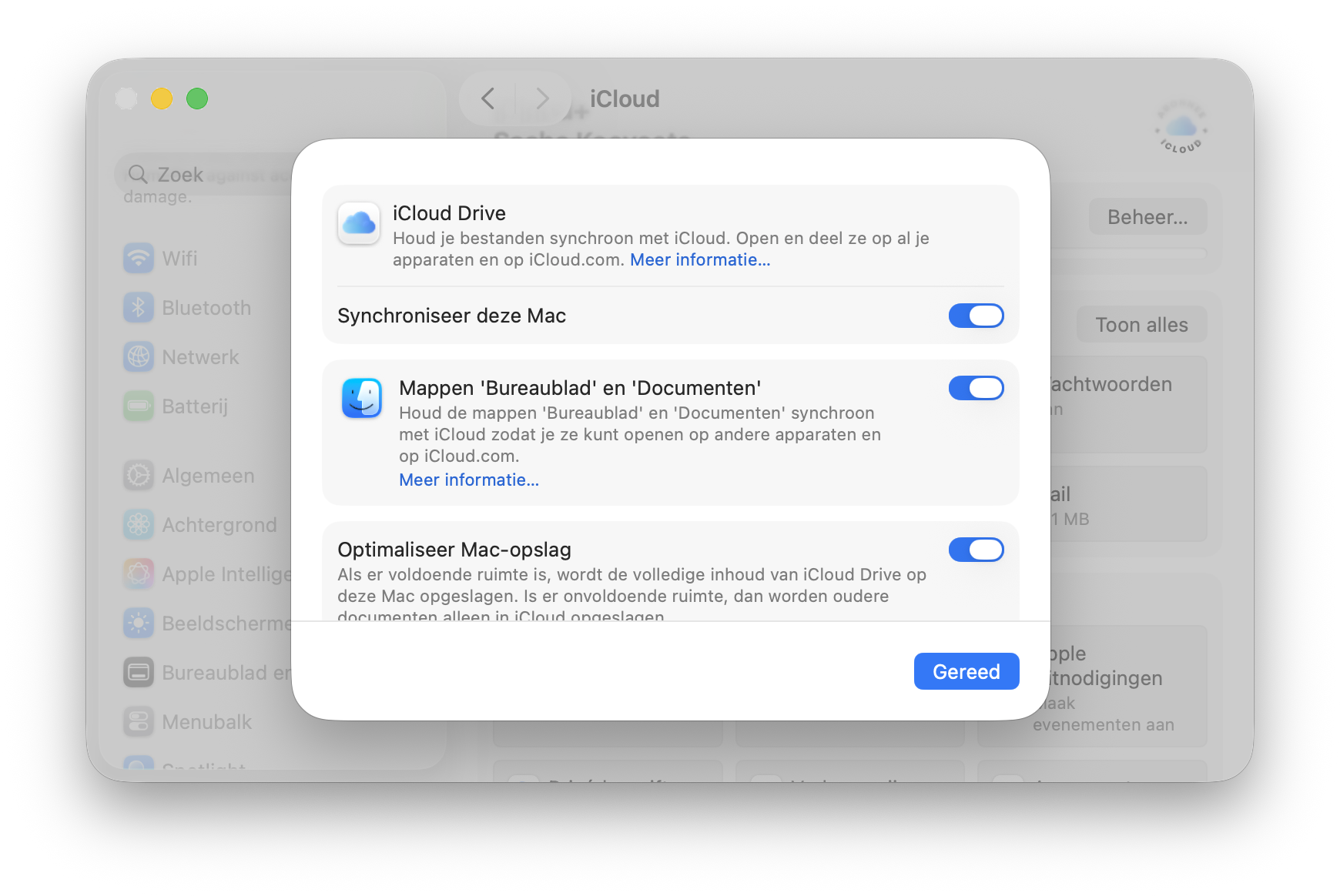Open Bluetooth settings via its sidebar icon
1340x896 pixels.
138,307
